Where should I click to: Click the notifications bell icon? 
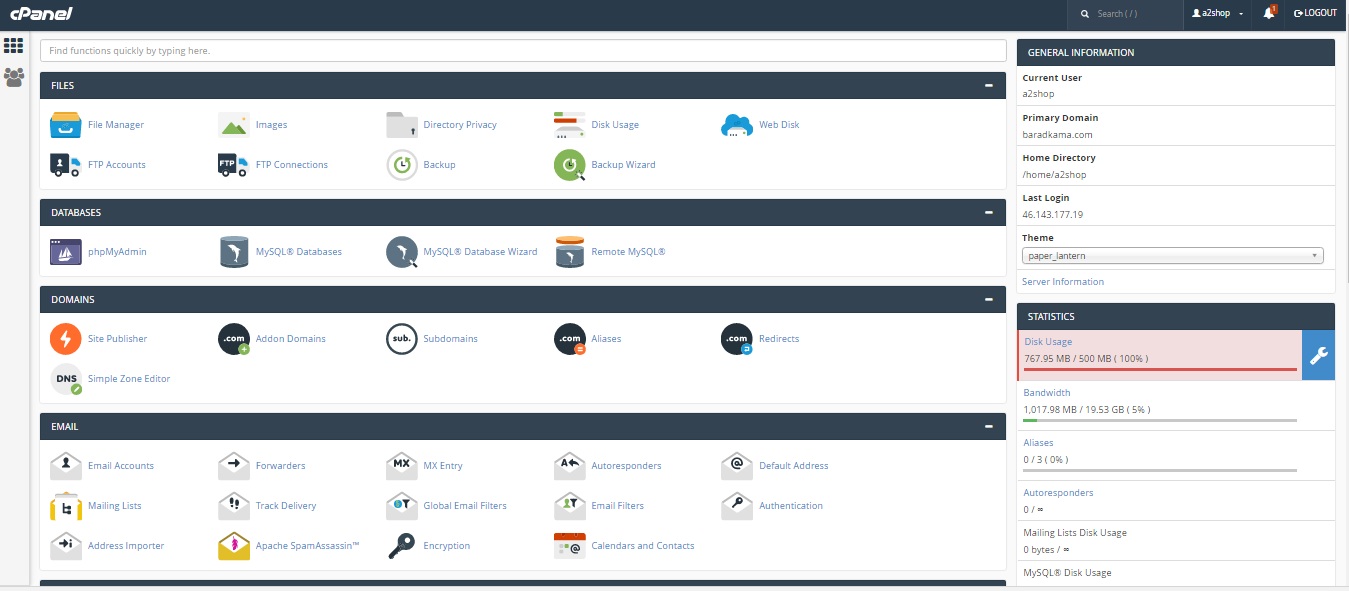(x=1269, y=13)
